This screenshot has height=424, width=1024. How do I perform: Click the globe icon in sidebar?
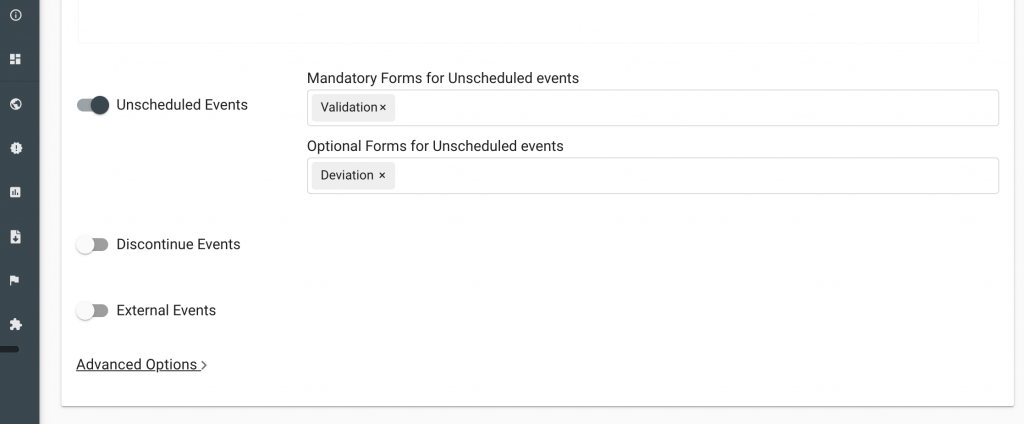click(15, 104)
